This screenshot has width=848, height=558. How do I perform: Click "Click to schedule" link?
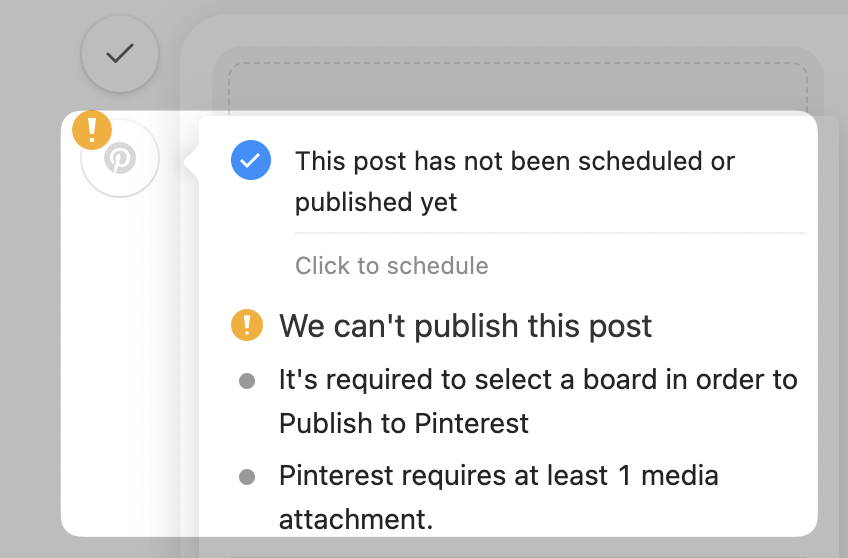point(392,266)
